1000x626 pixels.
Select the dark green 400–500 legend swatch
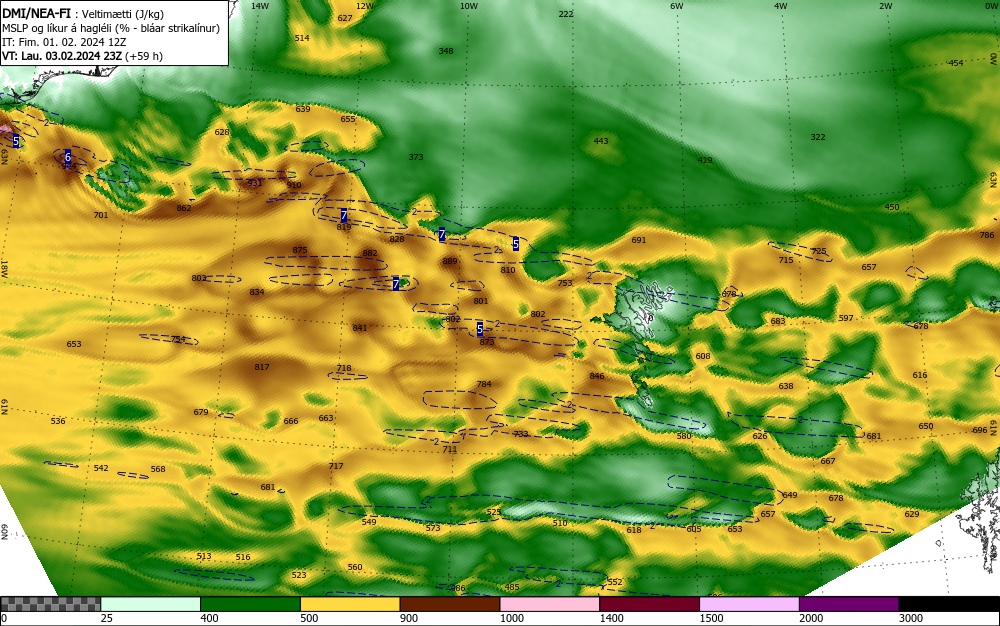click(x=250, y=604)
